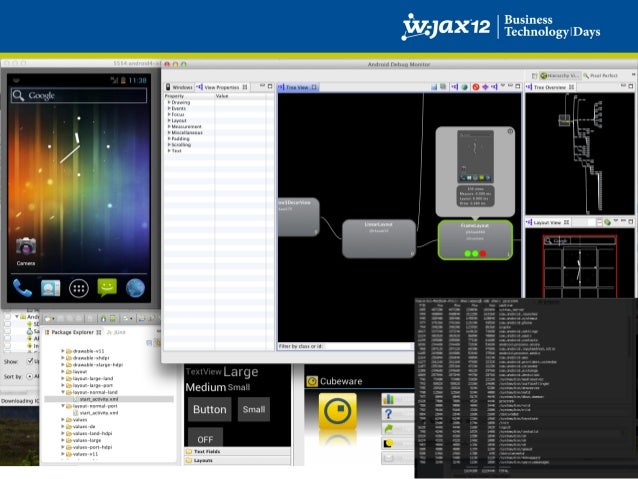Expand the values-de folder
Viewport: 638px width, 479px height.
tap(63, 427)
